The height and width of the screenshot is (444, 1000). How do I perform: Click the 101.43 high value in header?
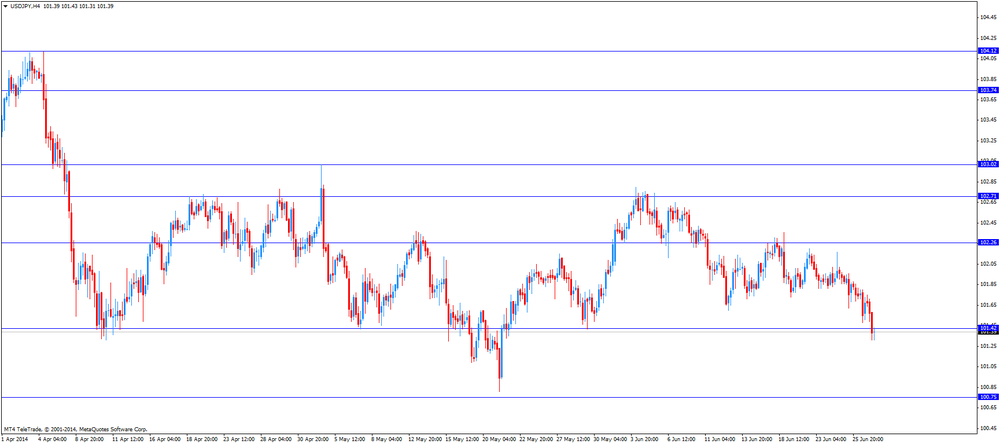[69, 5]
